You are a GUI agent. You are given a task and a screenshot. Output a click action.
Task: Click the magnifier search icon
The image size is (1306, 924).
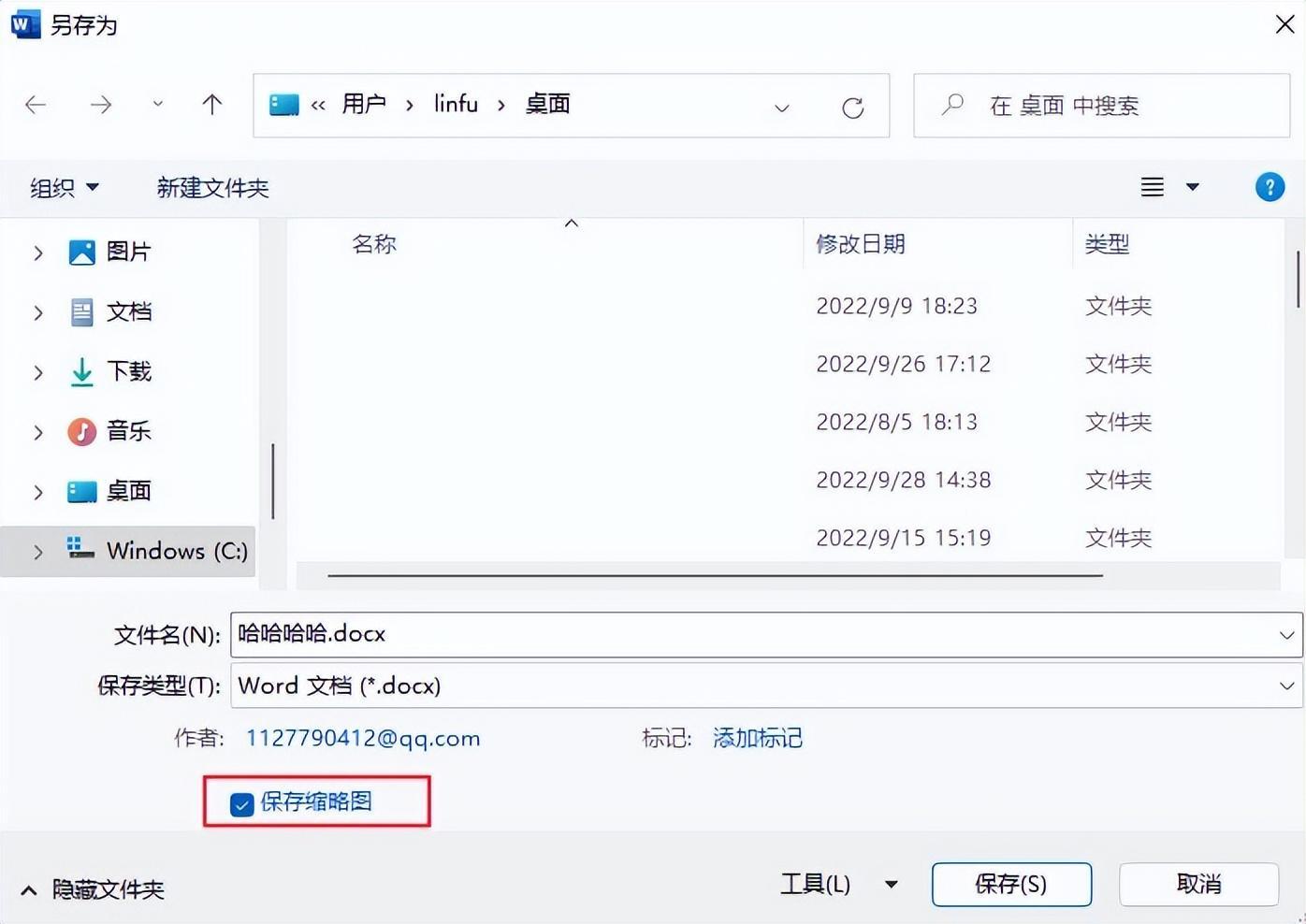click(952, 105)
